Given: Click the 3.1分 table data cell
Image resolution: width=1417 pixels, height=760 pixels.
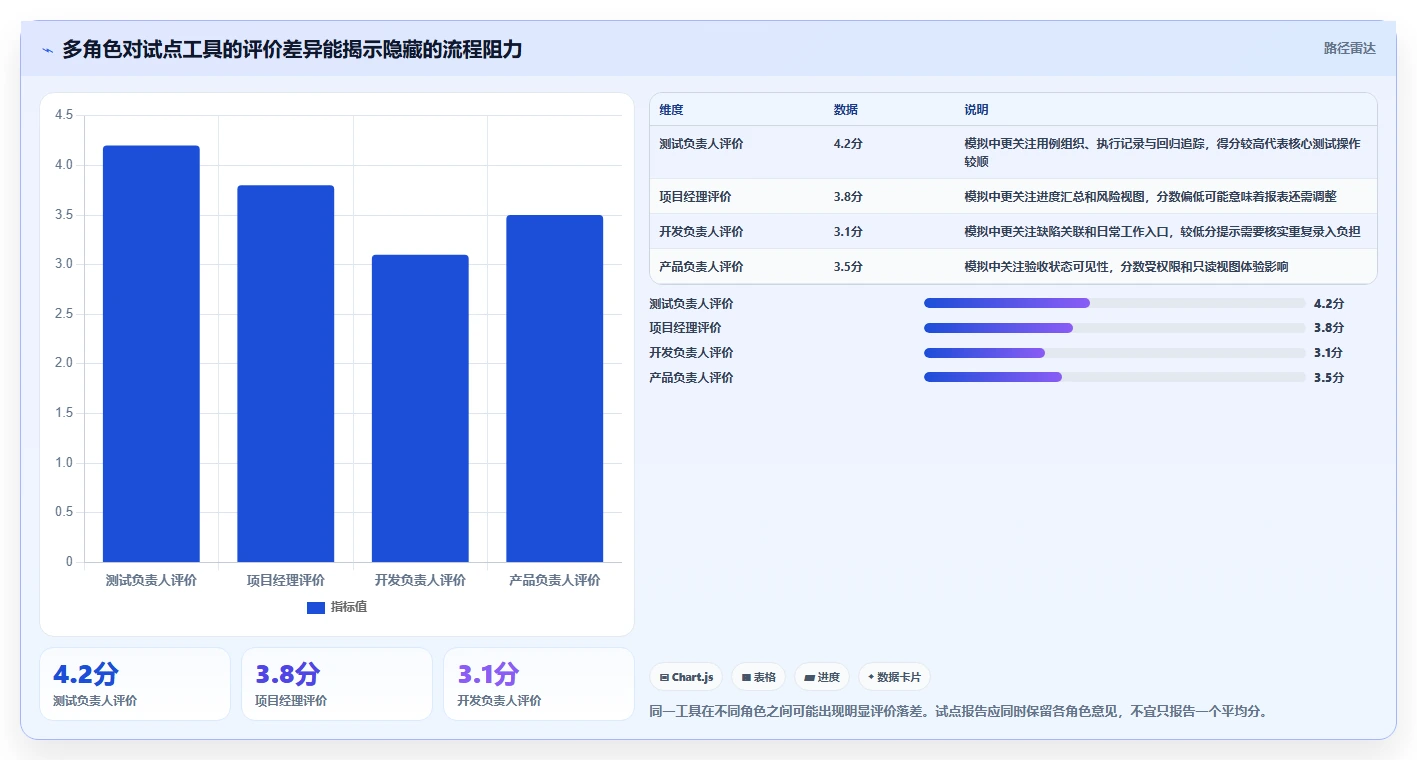Looking at the screenshot, I should (848, 232).
